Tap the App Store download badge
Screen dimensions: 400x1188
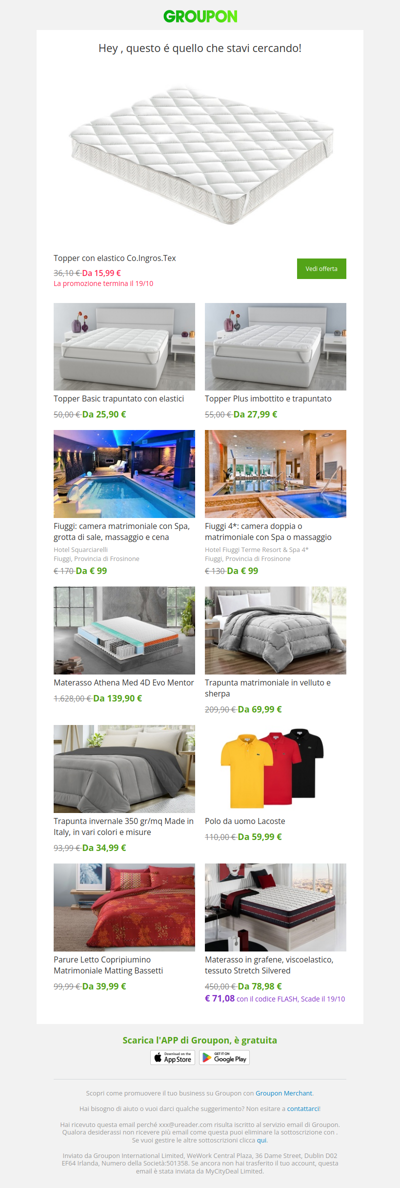[x=173, y=1058]
